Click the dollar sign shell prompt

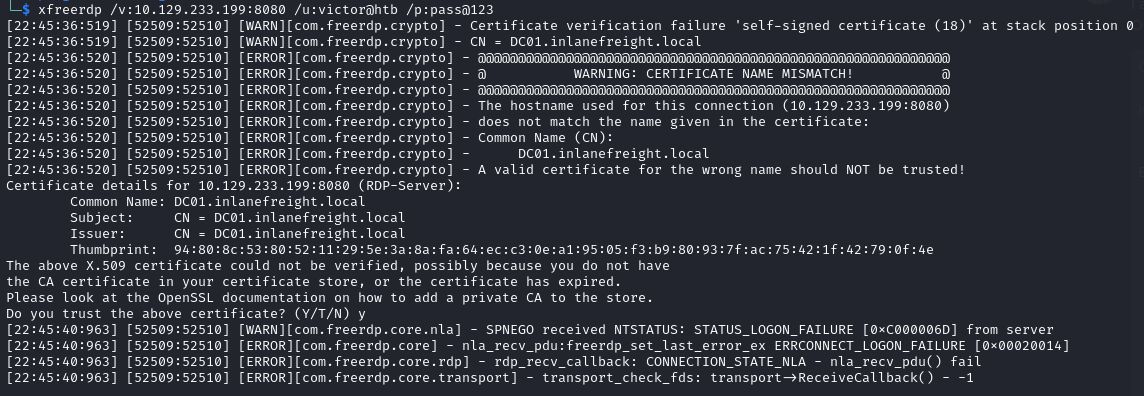[x=26, y=9]
